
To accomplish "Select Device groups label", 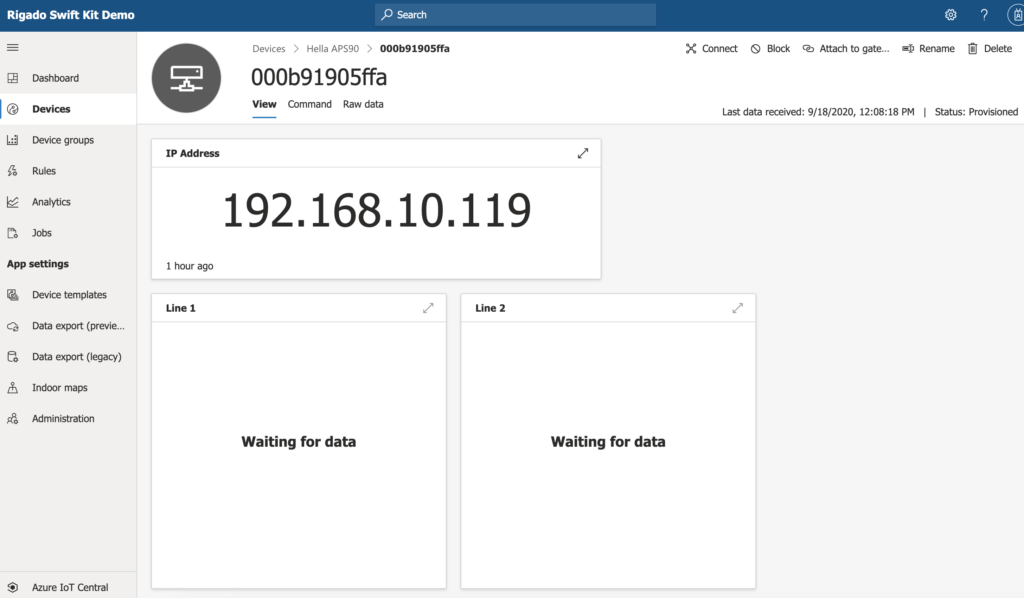I will point(63,140).
